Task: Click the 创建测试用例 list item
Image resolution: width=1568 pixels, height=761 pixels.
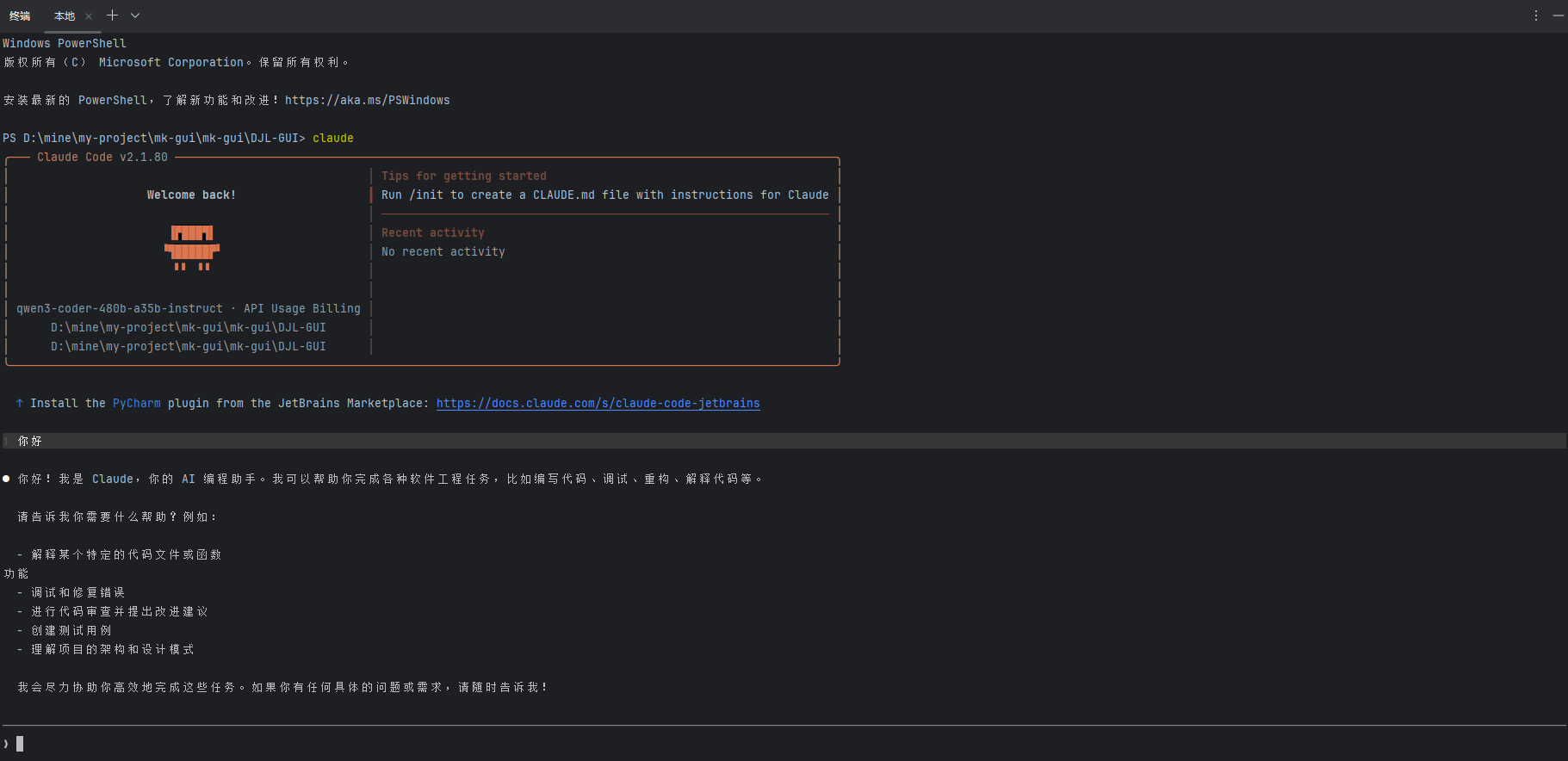Action: 71,630
